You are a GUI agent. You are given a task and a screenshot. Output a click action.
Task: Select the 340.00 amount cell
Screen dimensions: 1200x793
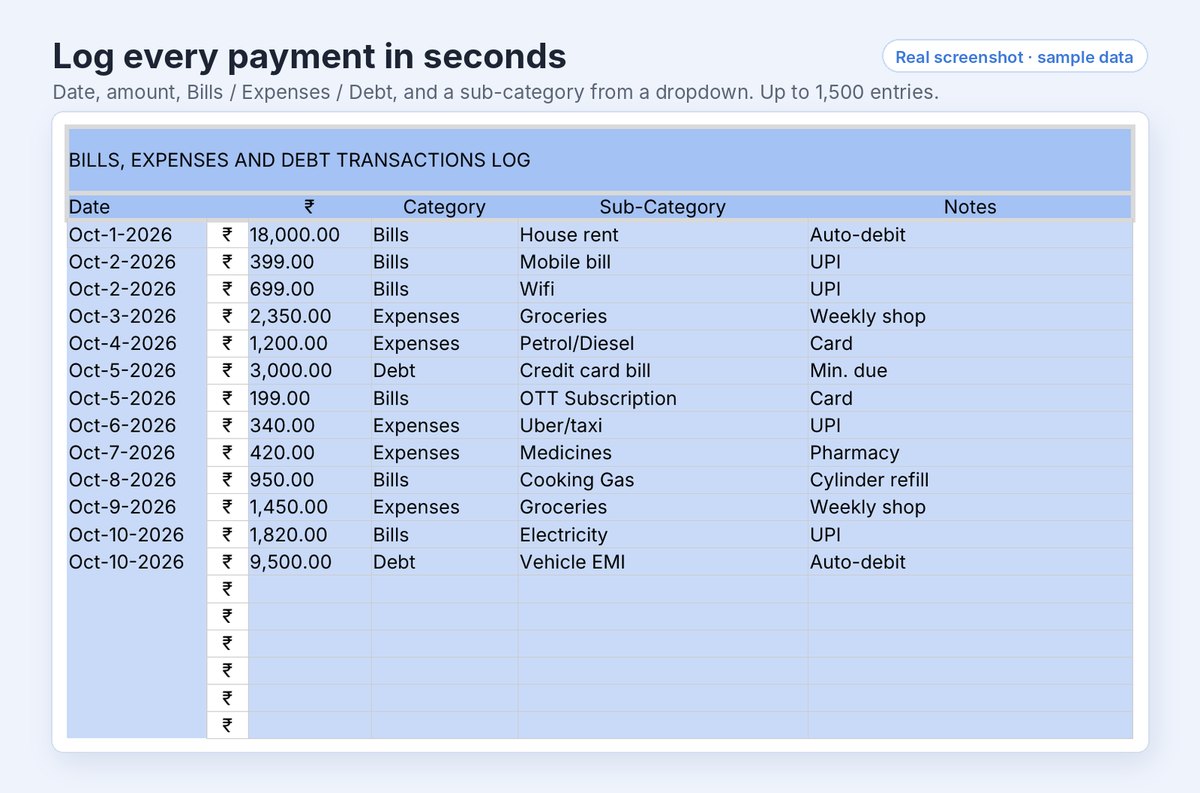click(309, 426)
